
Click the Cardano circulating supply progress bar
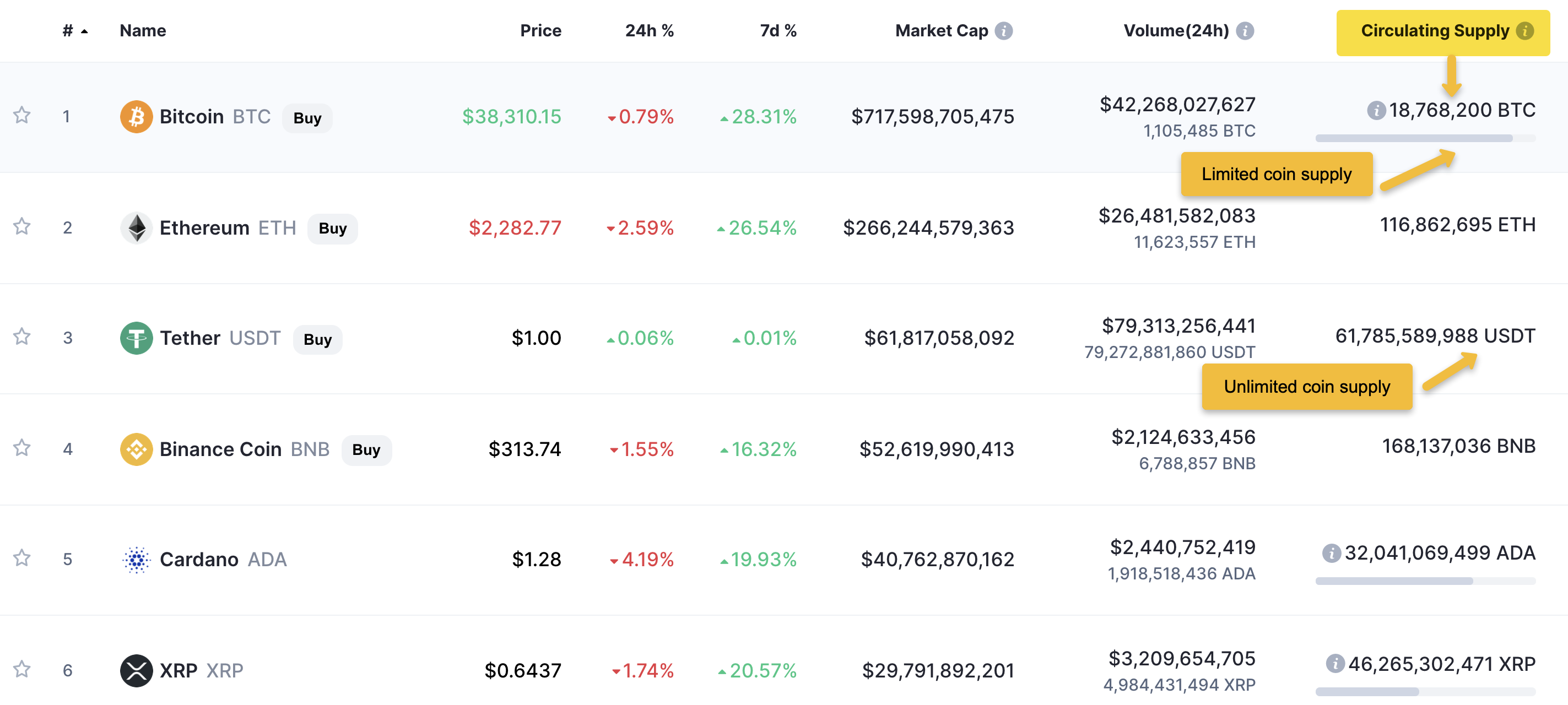pos(1424,582)
